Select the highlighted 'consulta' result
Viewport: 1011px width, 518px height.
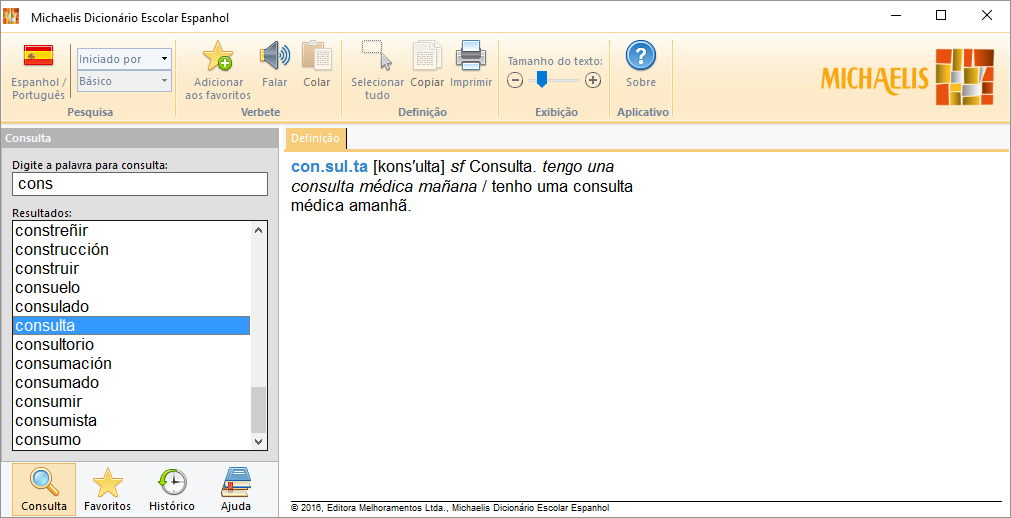[x=132, y=325]
